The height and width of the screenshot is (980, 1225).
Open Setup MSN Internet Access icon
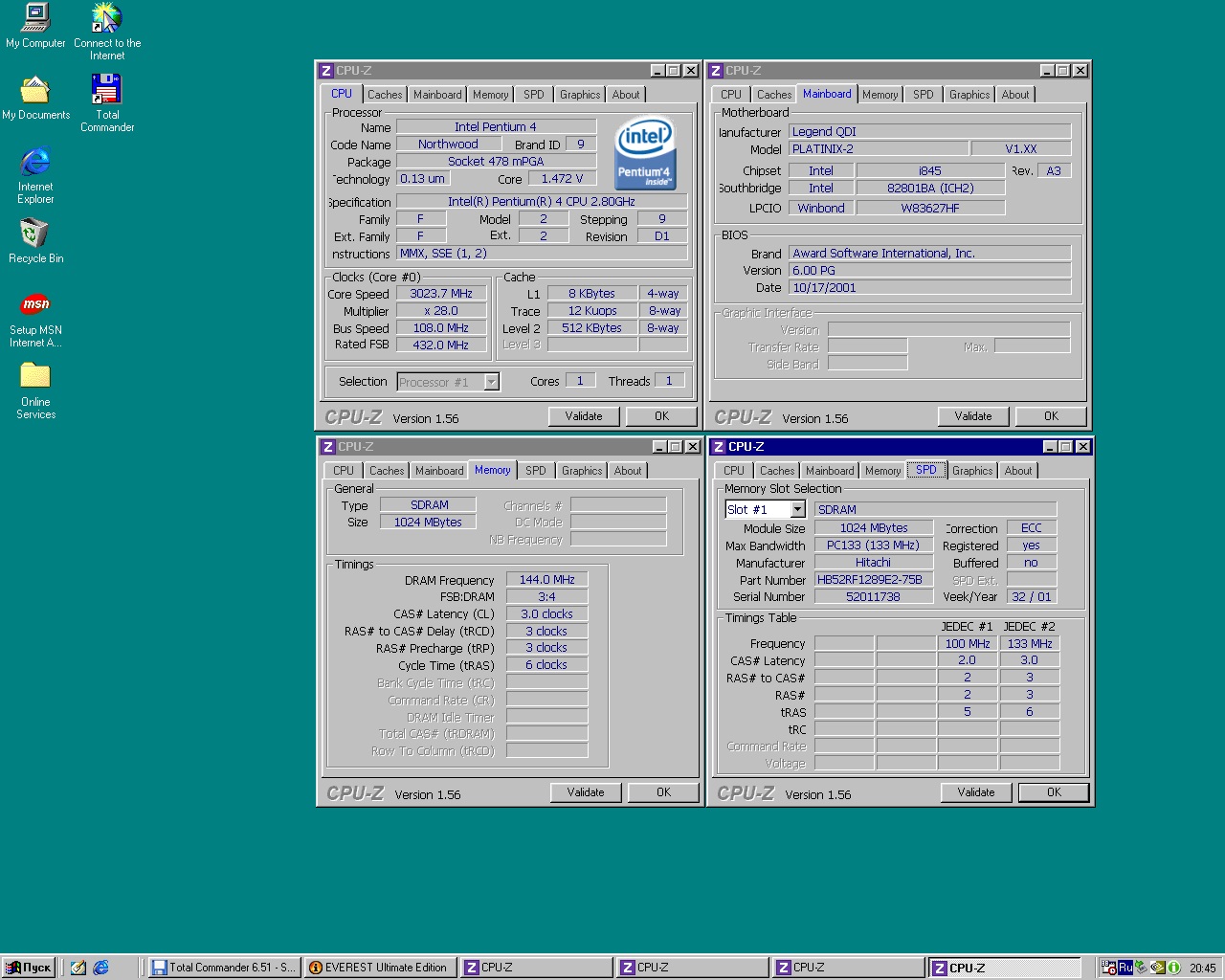[35, 305]
